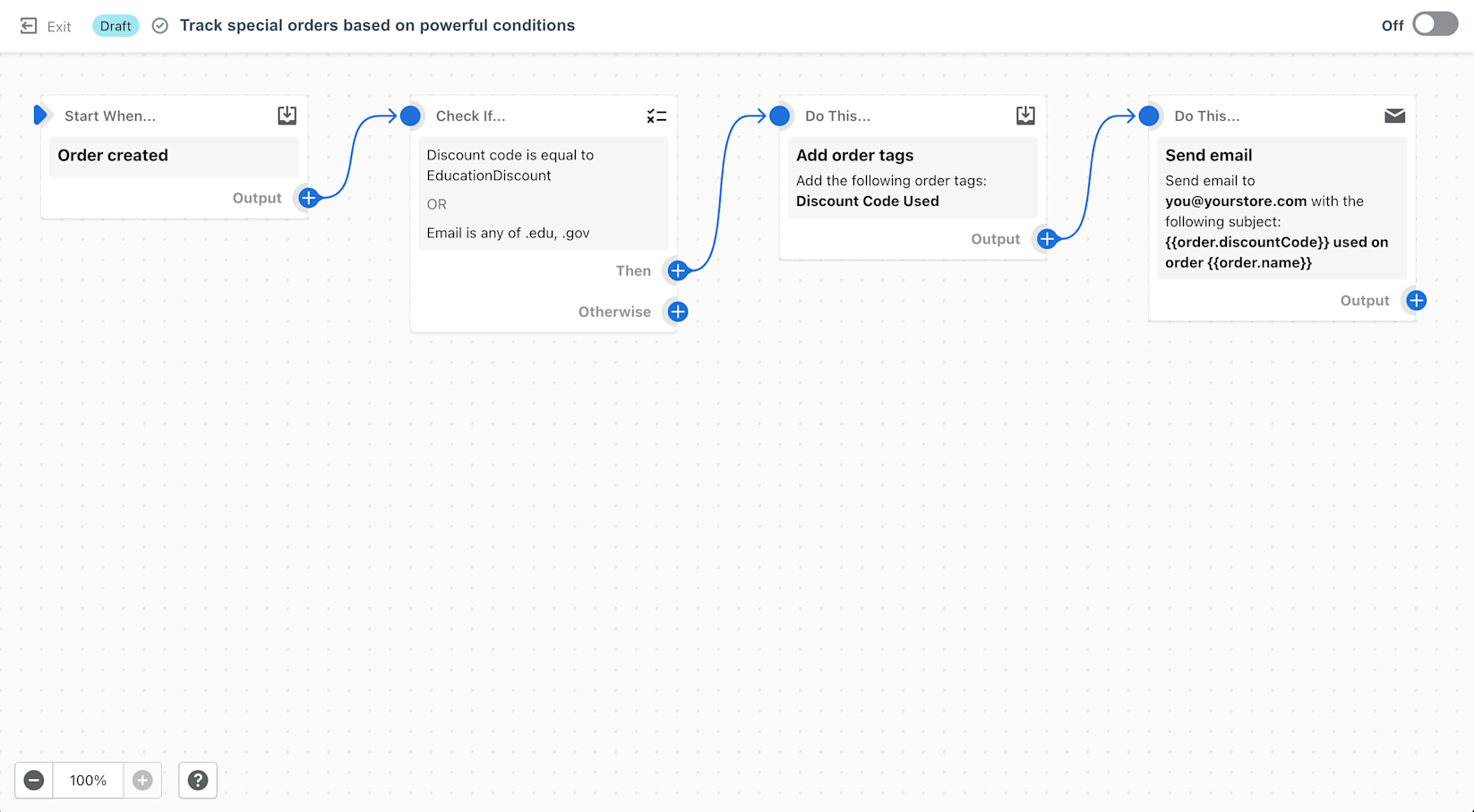
Task: Select the Send email action card
Action: pos(1282,209)
